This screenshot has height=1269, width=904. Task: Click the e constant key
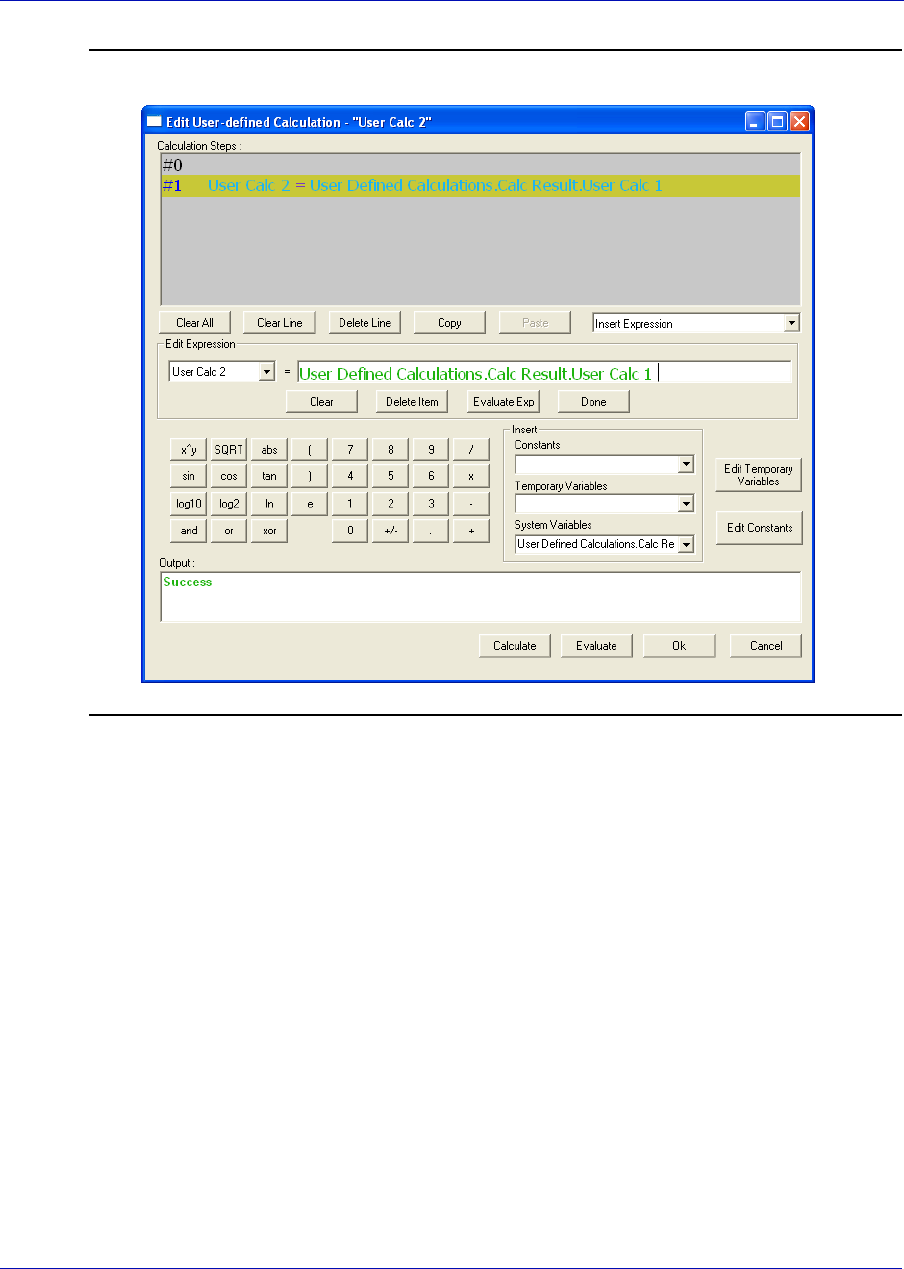[310, 504]
